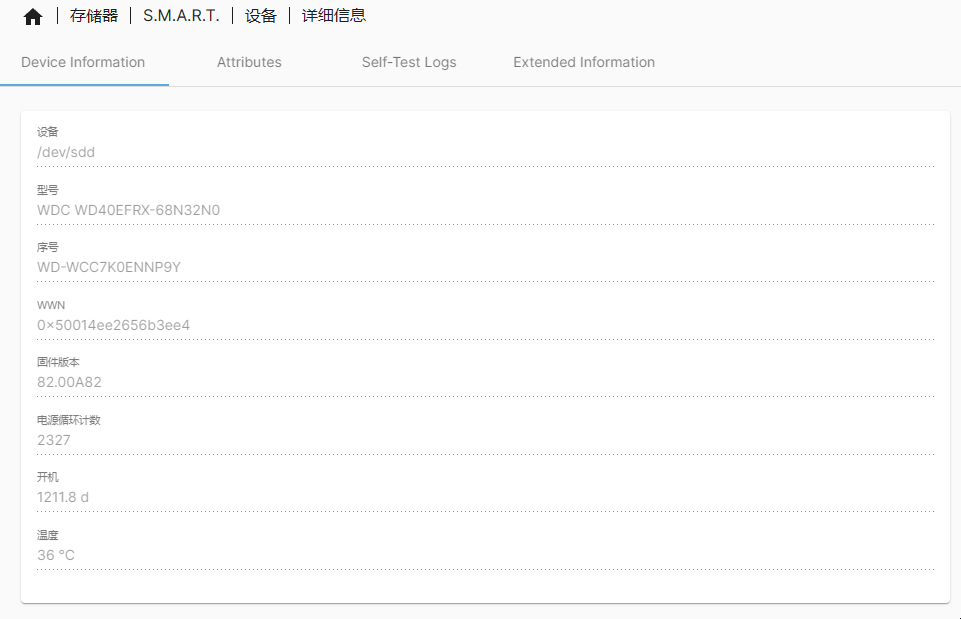Click the 电源循环计数 field label
The image size is (961, 619).
69,420
